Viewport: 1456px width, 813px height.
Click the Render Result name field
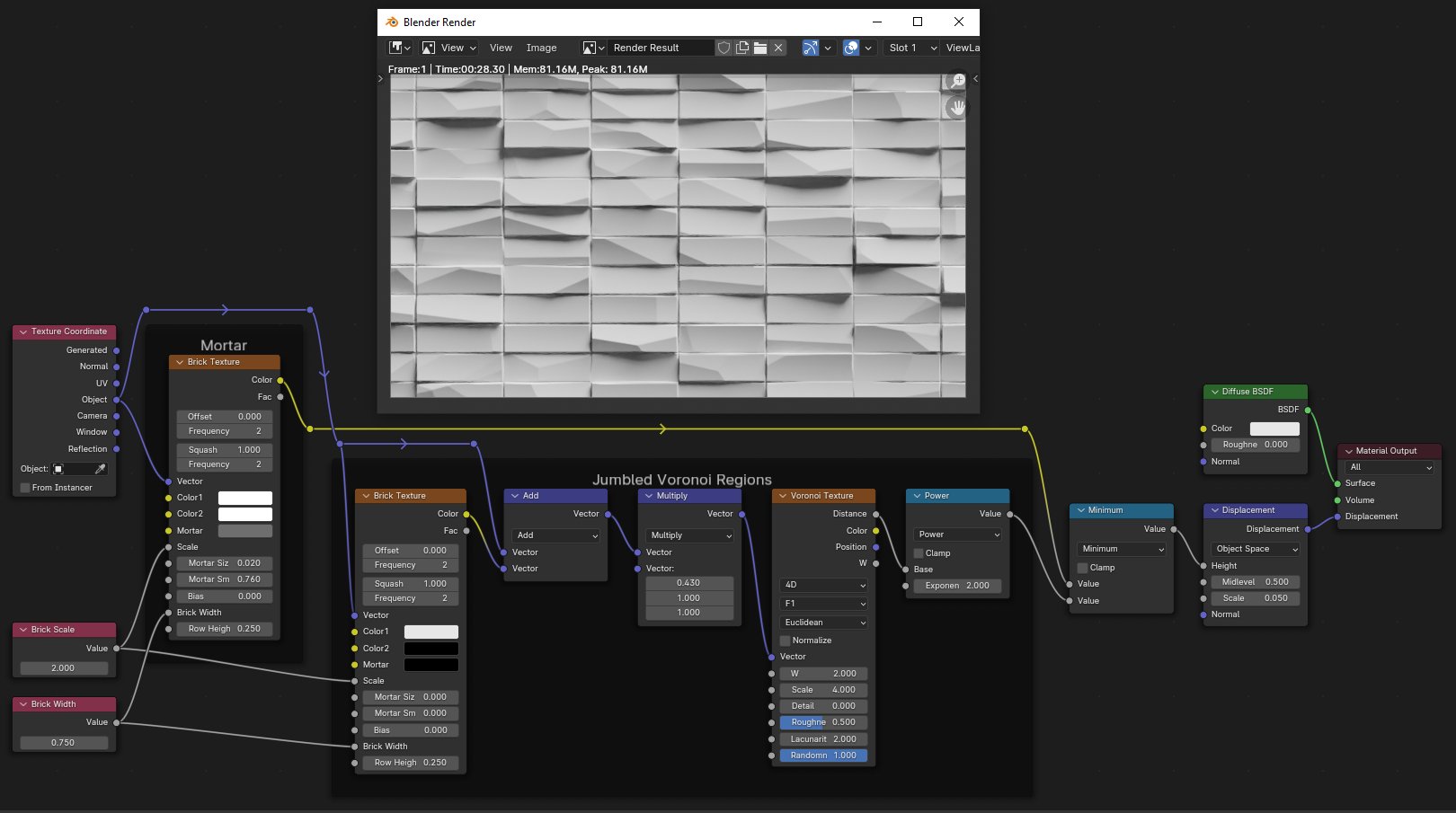coord(661,48)
